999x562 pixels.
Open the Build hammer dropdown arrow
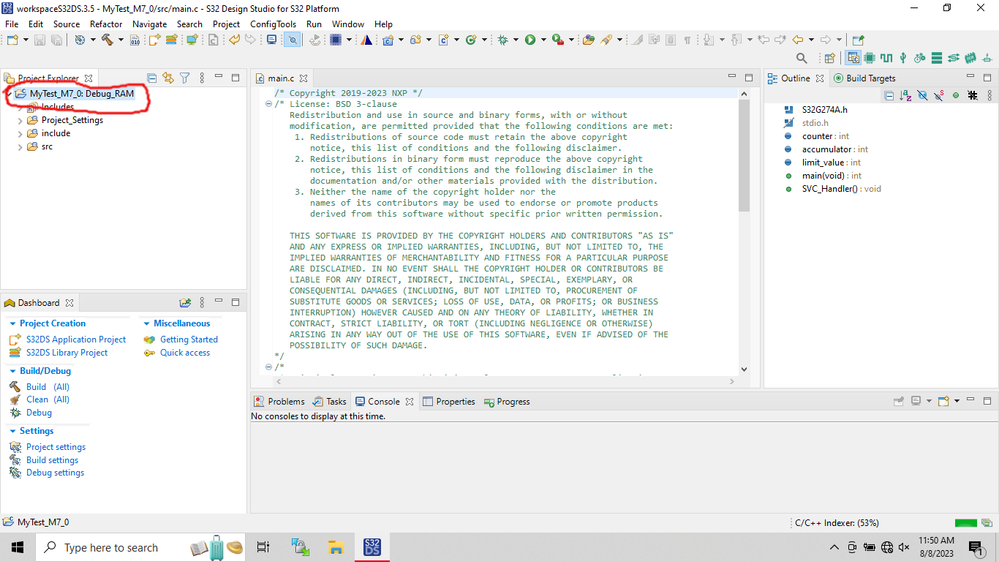(x=120, y=40)
